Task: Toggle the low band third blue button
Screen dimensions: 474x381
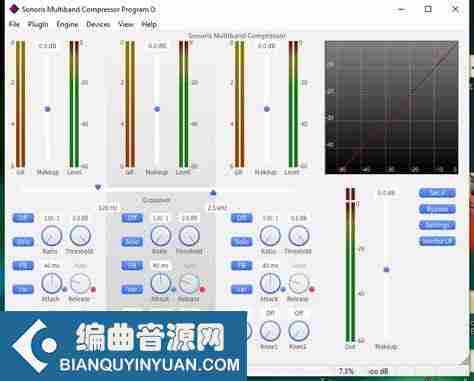Action: [23, 266]
